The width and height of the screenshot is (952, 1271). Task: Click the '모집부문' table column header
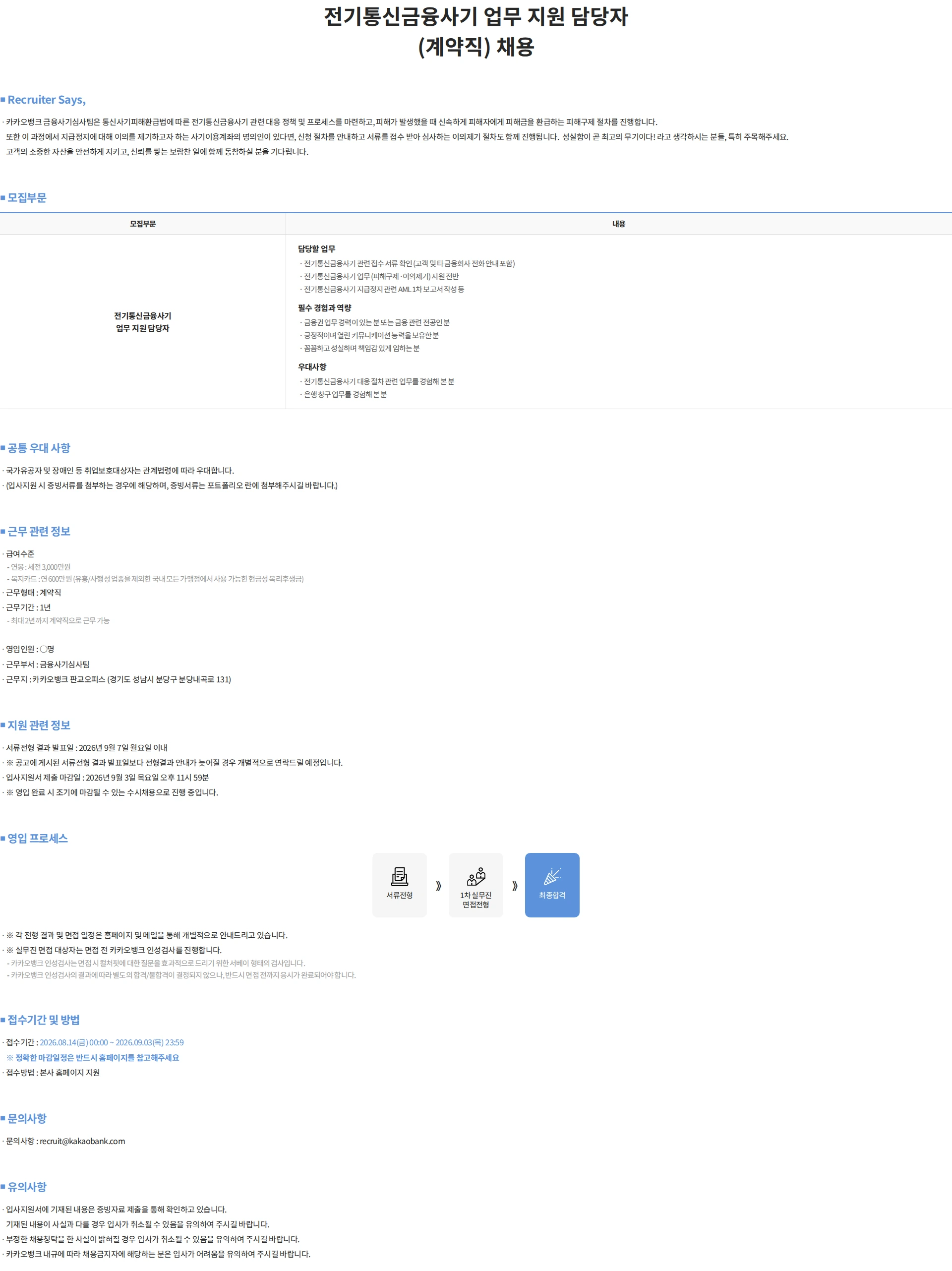pos(142,224)
